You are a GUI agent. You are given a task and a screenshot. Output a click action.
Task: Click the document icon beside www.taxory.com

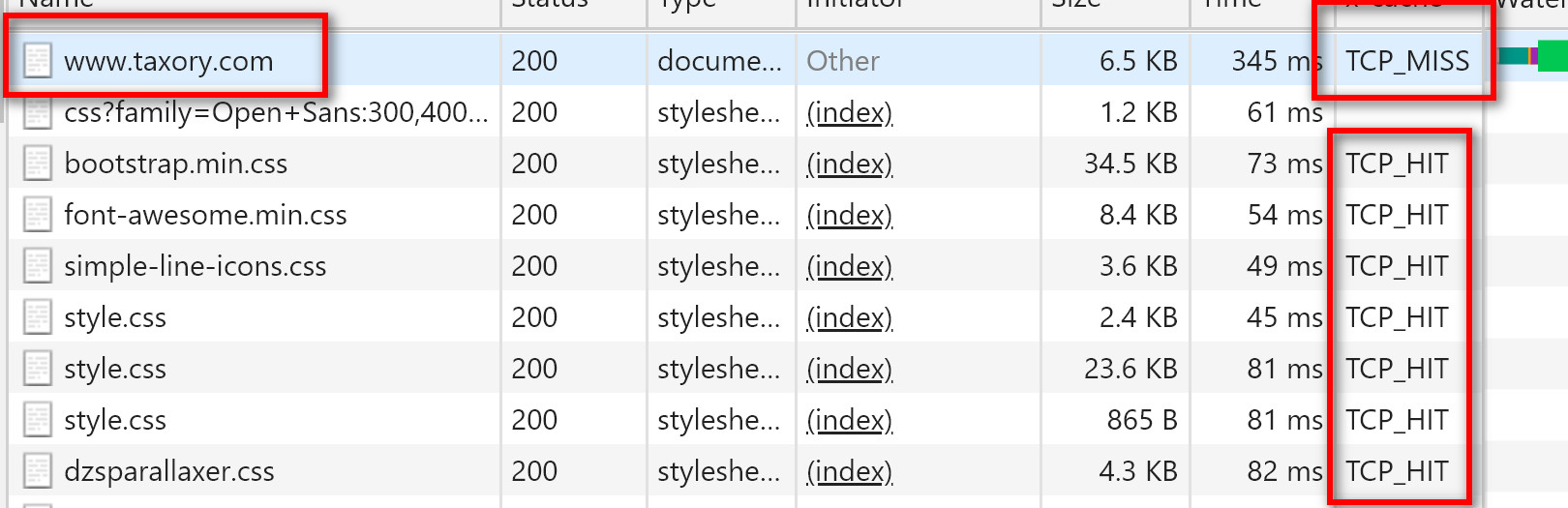pos(37,60)
